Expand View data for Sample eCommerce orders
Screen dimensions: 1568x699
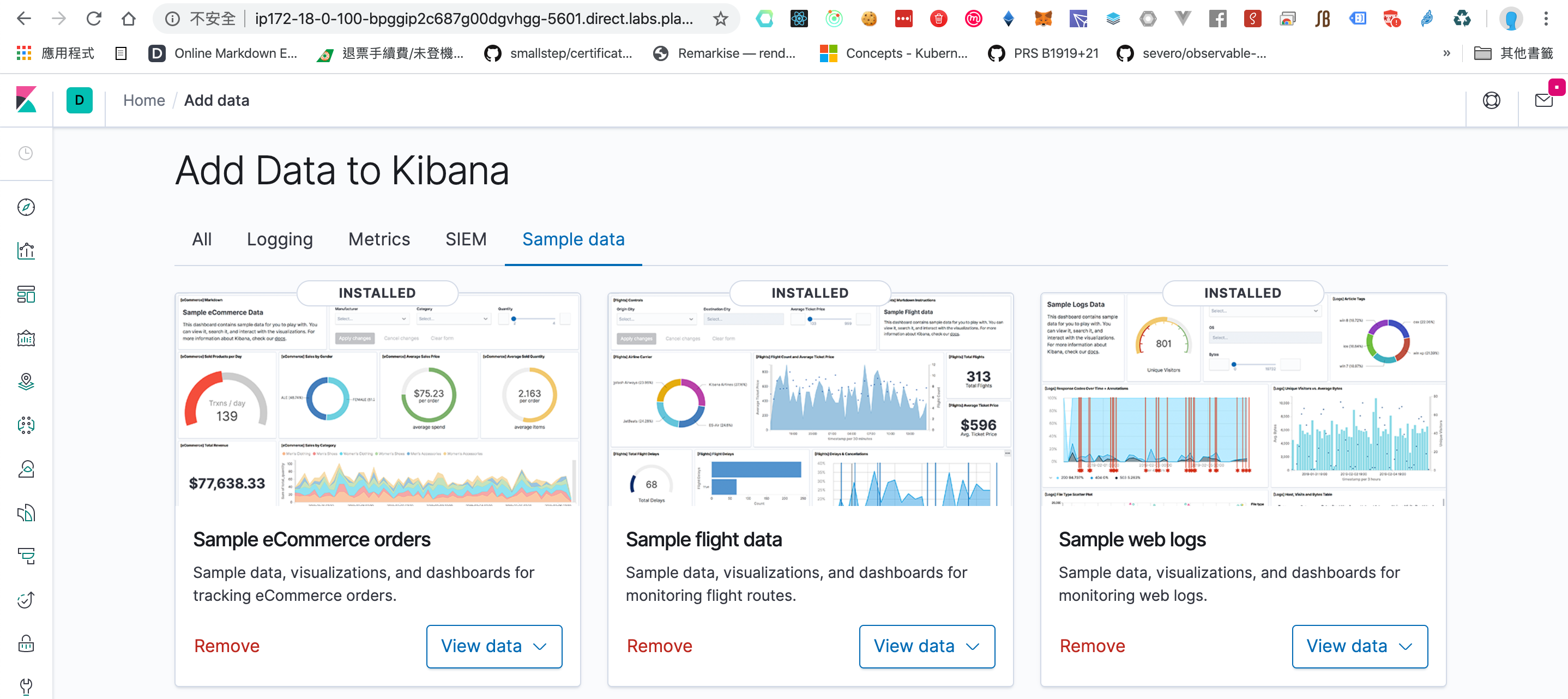493,646
